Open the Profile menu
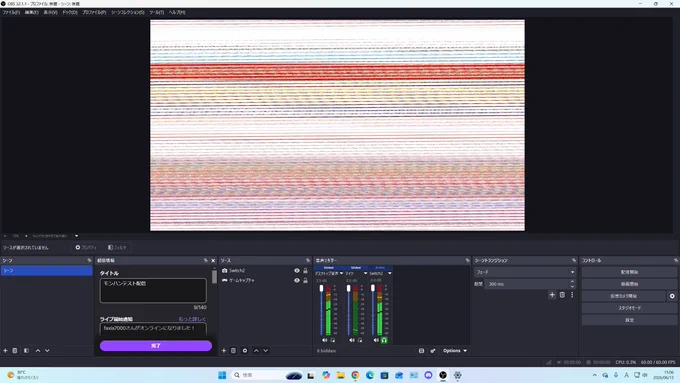This screenshot has width=680, height=383. point(94,12)
